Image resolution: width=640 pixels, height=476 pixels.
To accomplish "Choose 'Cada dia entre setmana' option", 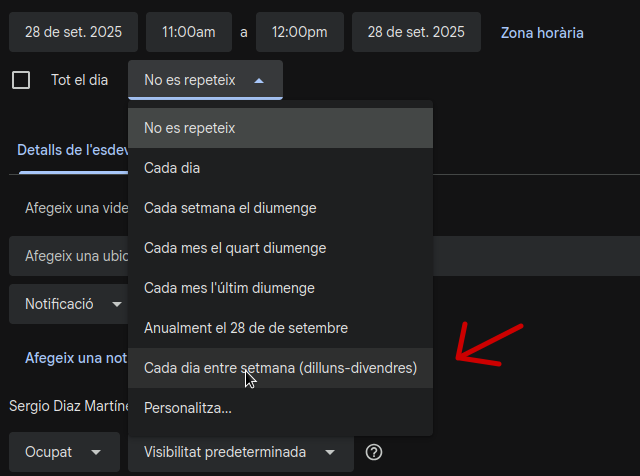I will pos(280,368).
